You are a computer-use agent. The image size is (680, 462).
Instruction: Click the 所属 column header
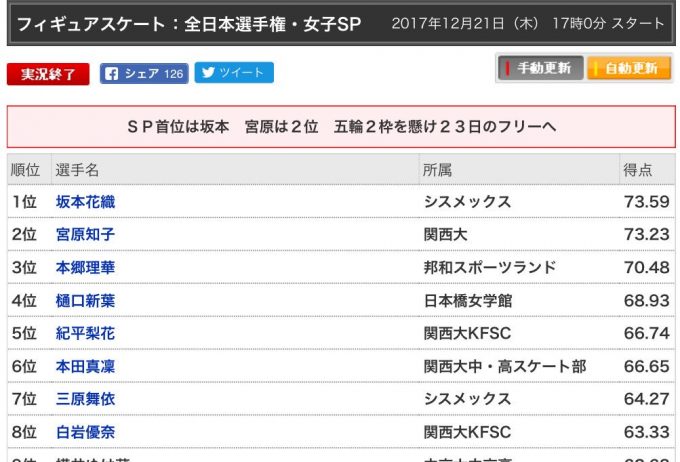[x=437, y=170]
